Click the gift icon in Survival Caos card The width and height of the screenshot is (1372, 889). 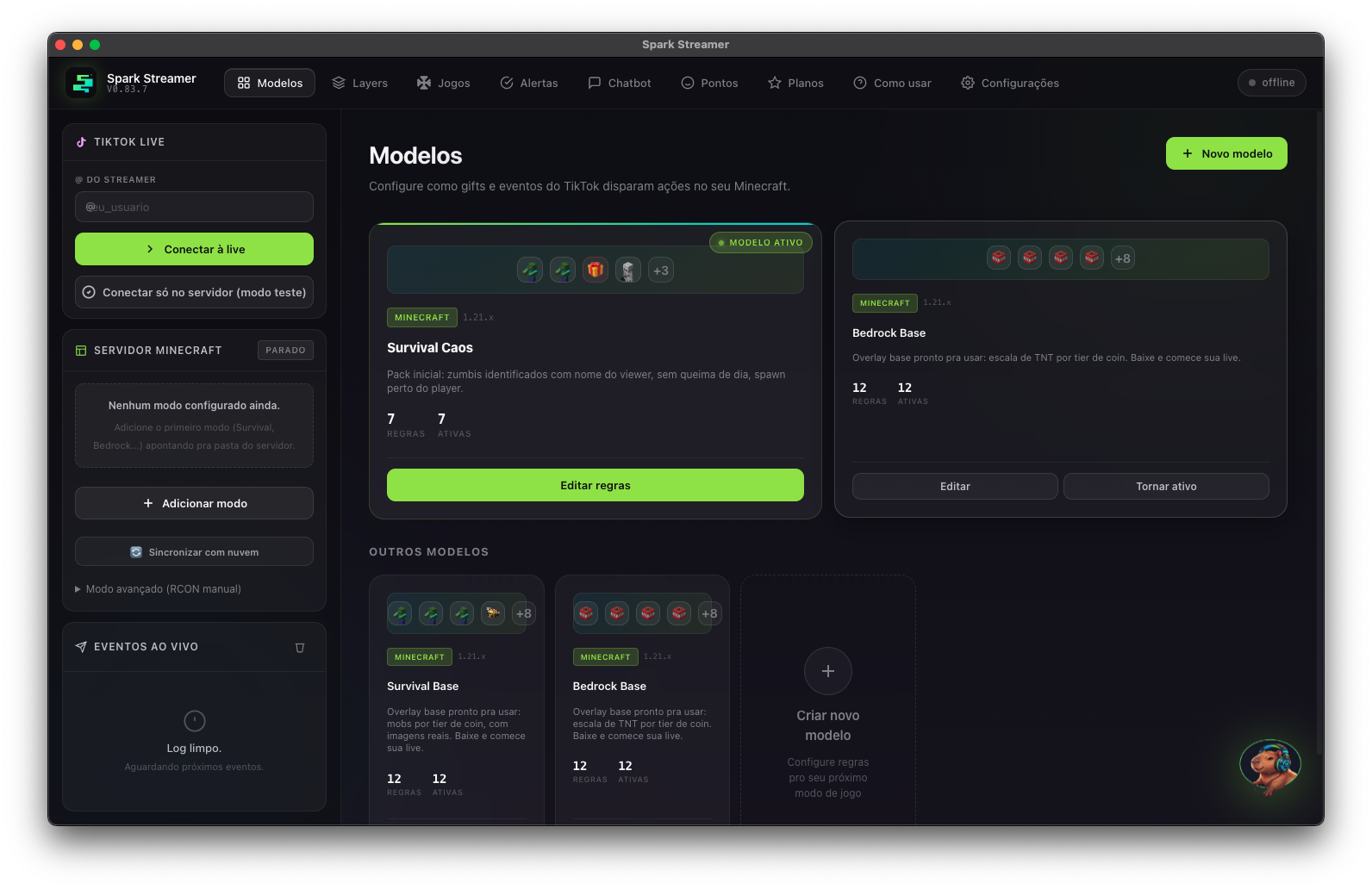click(x=596, y=270)
